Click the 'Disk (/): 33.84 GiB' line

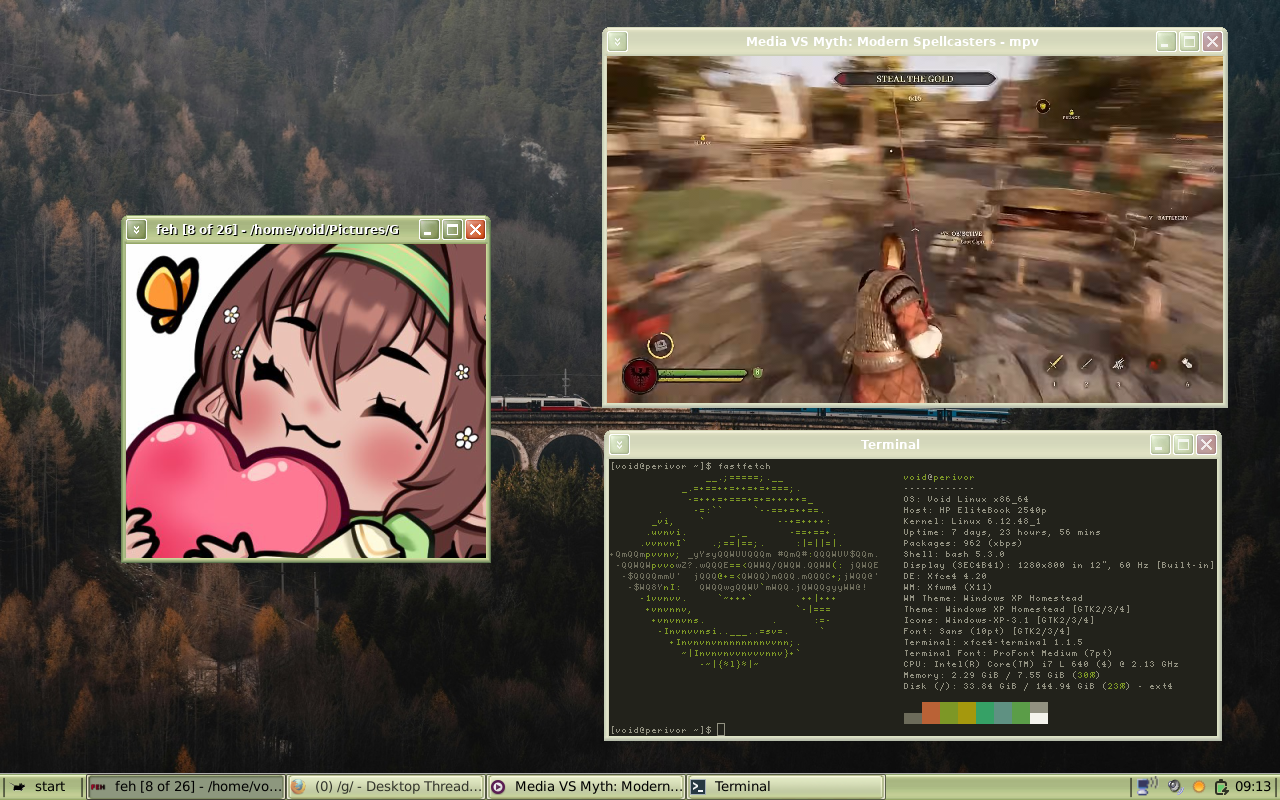tap(1038, 686)
